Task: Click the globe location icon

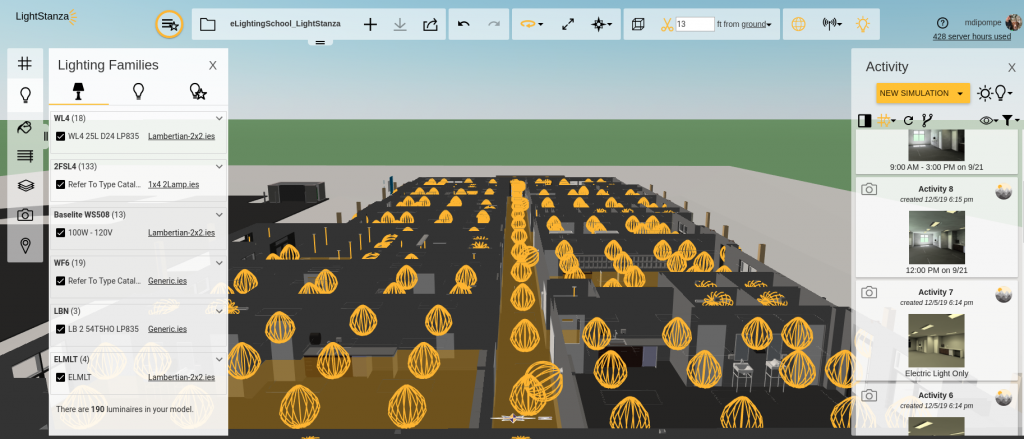Action: point(798,24)
